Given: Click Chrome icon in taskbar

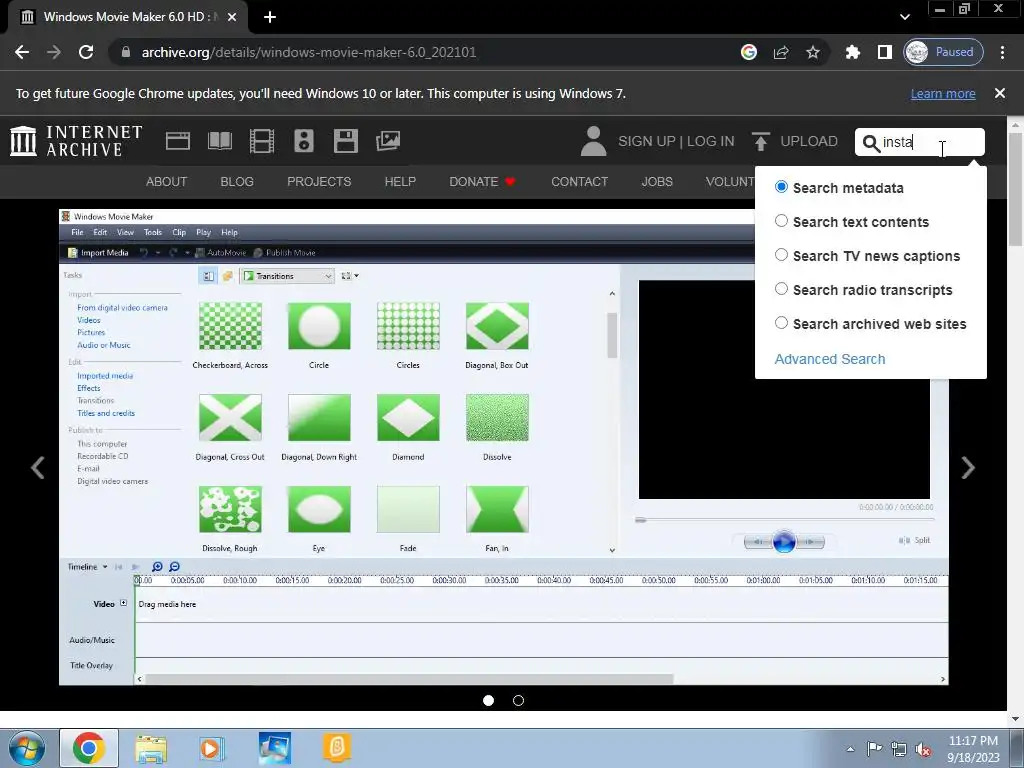Looking at the screenshot, I should click(x=89, y=748).
